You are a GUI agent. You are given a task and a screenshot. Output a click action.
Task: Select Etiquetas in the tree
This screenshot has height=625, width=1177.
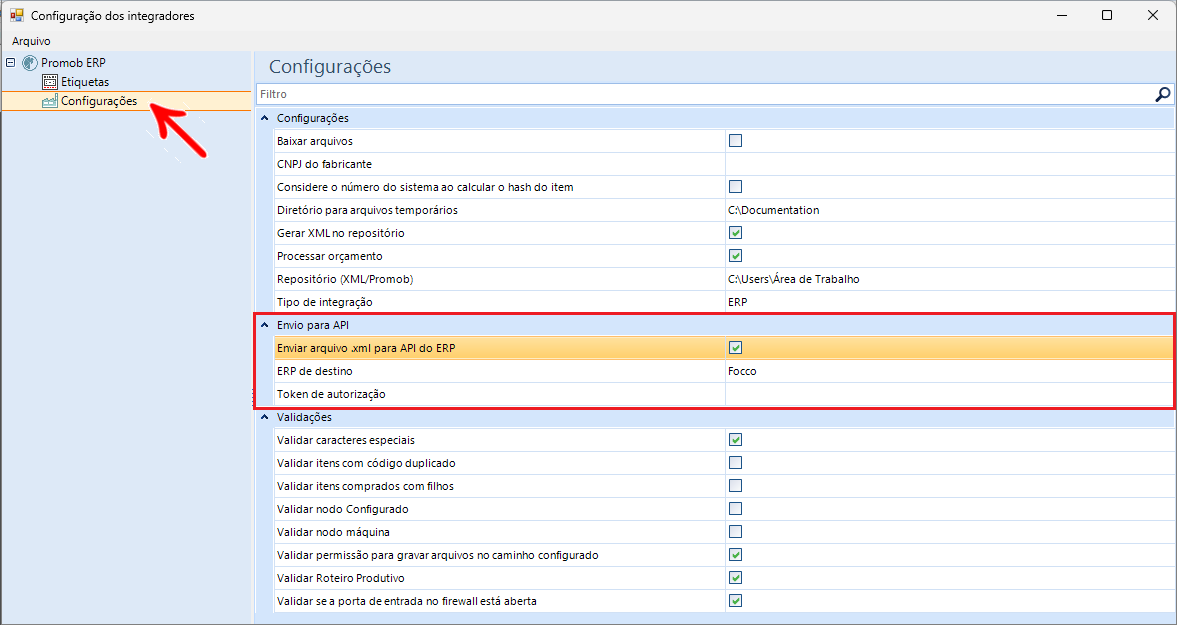(85, 82)
